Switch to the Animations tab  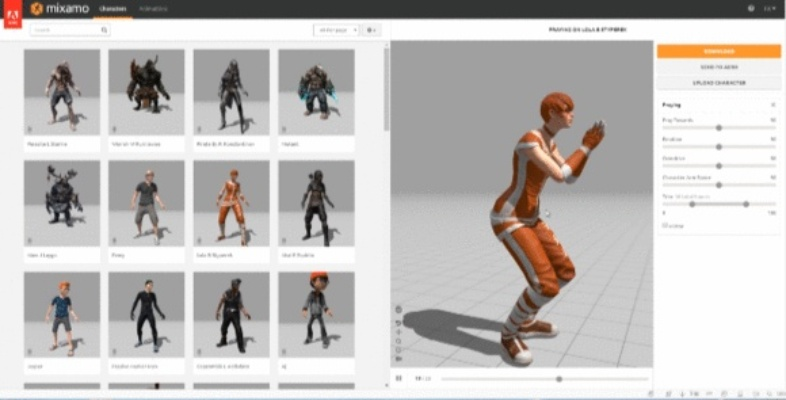coord(153,8)
